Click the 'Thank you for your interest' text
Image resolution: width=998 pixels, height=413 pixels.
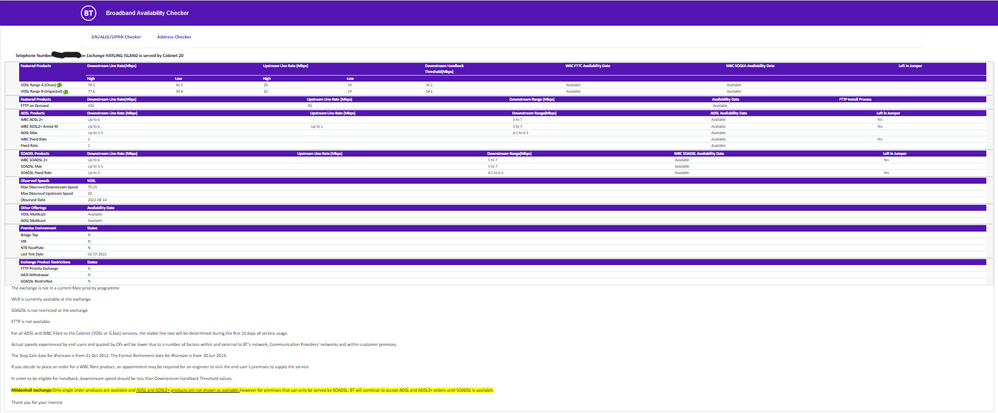tap(37, 403)
